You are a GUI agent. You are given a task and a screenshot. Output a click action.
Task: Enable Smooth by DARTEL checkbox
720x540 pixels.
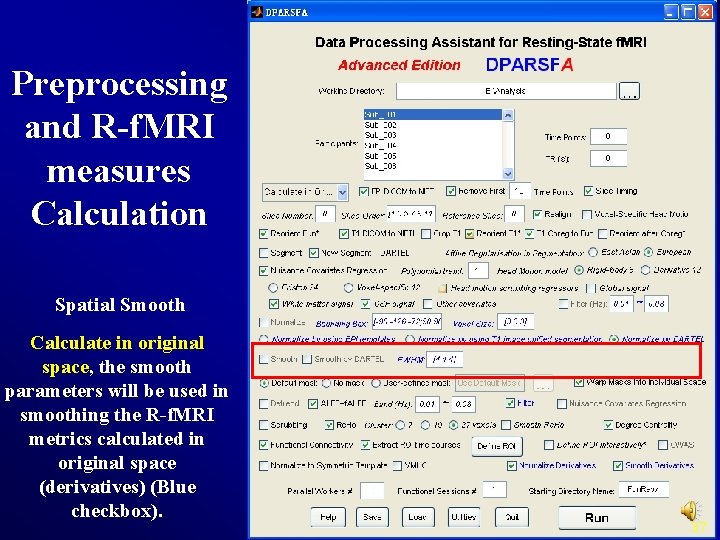click(307, 359)
